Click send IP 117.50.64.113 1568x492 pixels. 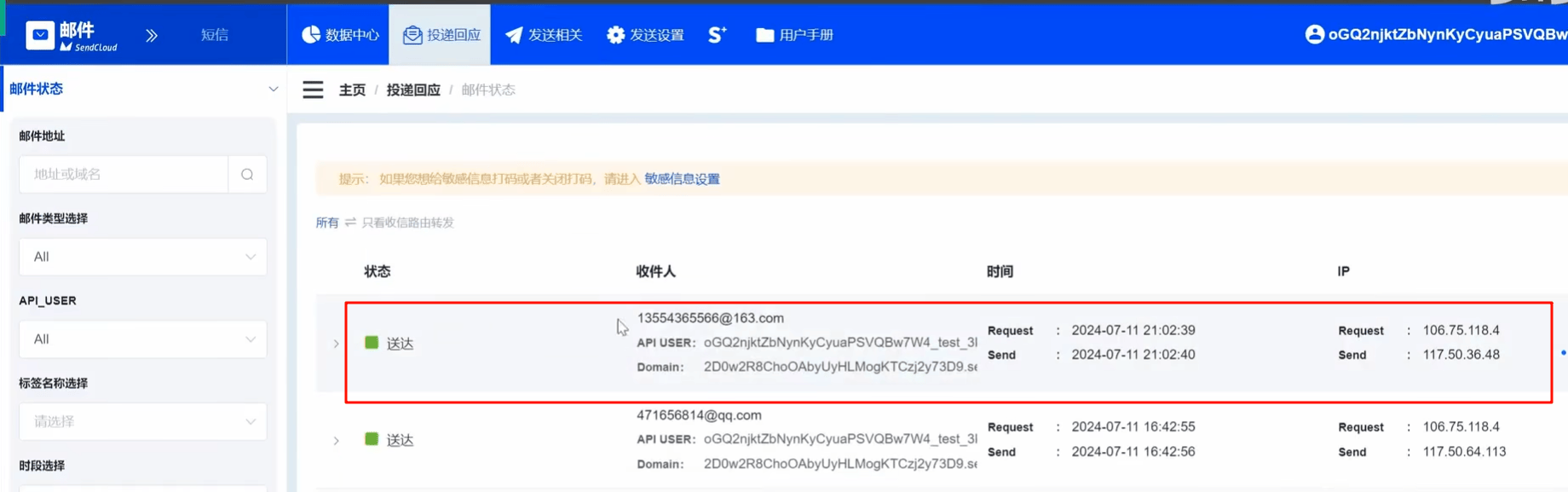click(x=1464, y=452)
